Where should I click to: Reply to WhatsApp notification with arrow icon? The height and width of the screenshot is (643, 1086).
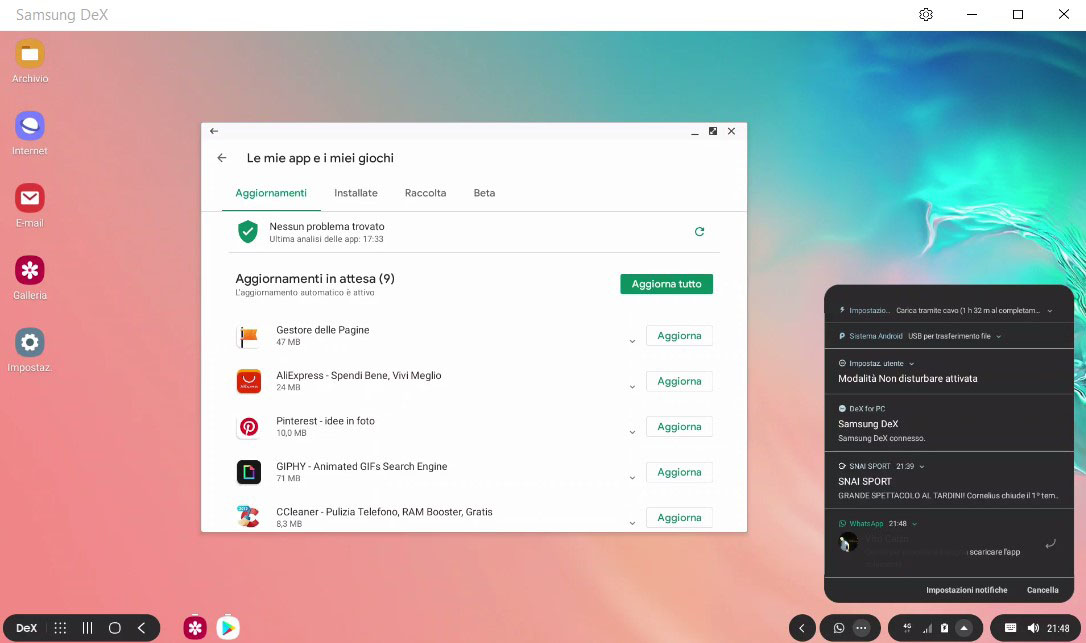pos(1050,544)
